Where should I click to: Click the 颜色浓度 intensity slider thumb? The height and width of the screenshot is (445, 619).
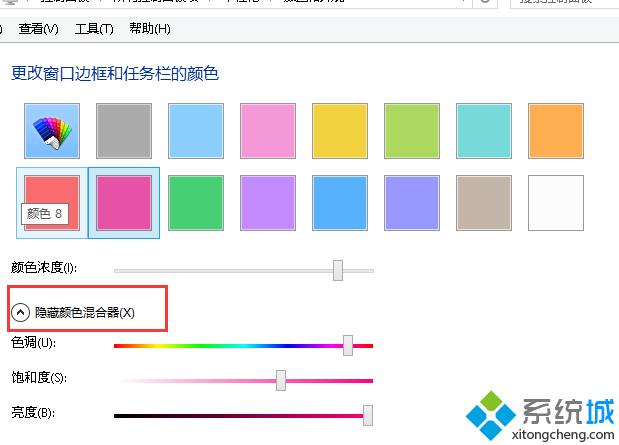click(338, 270)
